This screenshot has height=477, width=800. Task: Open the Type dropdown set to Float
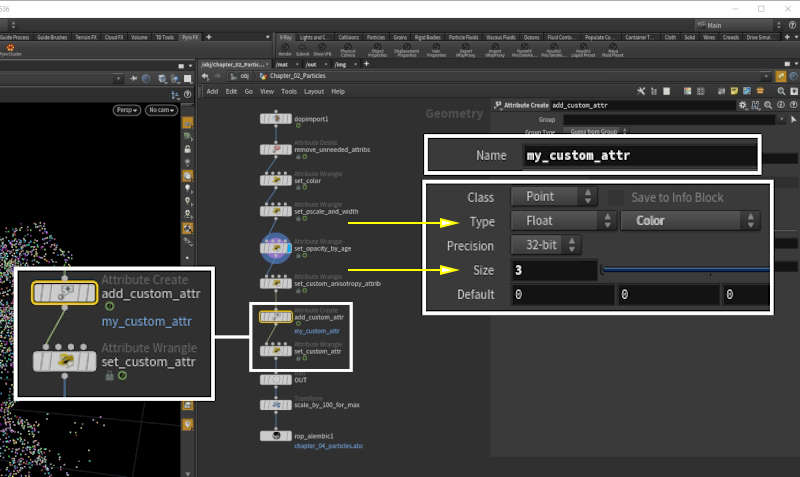point(564,221)
